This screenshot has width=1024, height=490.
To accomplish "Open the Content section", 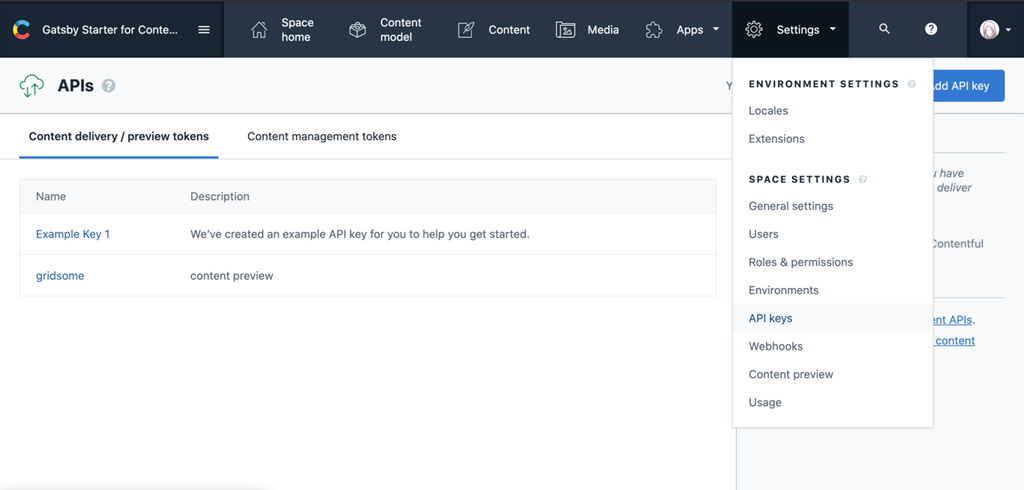I will click(494, 30).
